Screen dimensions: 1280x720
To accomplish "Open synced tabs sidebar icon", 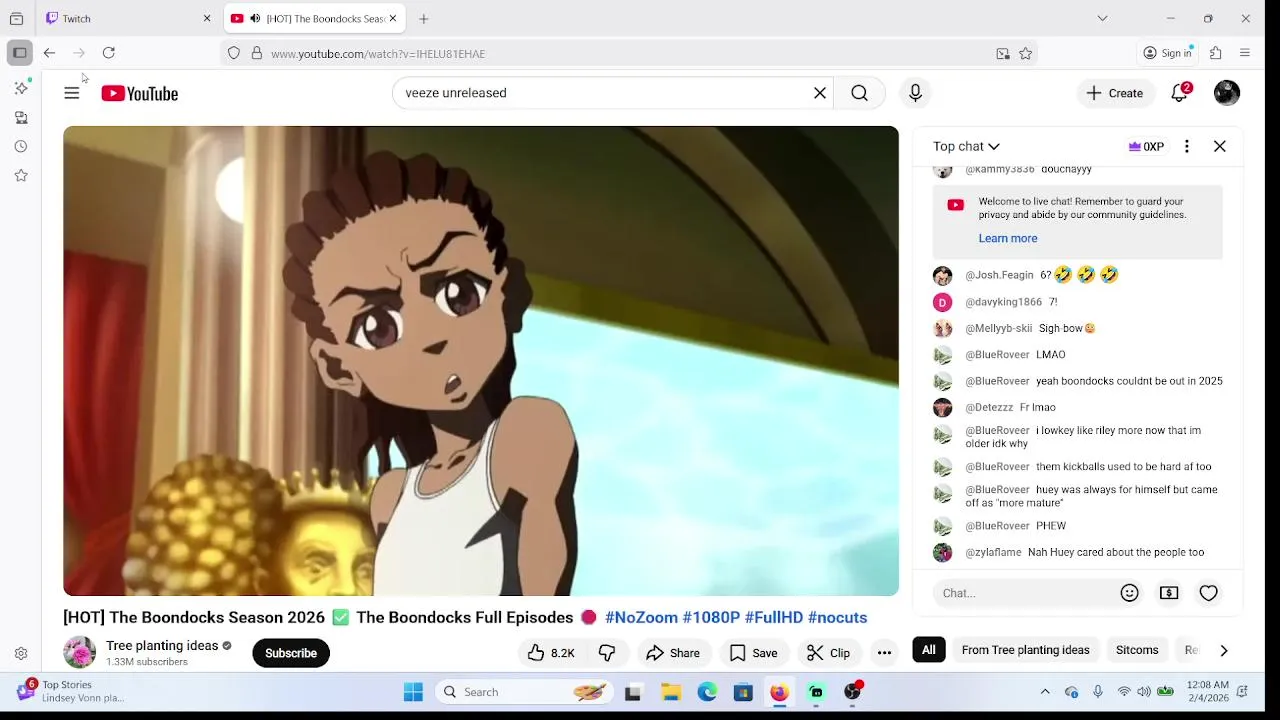I will [21, 117].
